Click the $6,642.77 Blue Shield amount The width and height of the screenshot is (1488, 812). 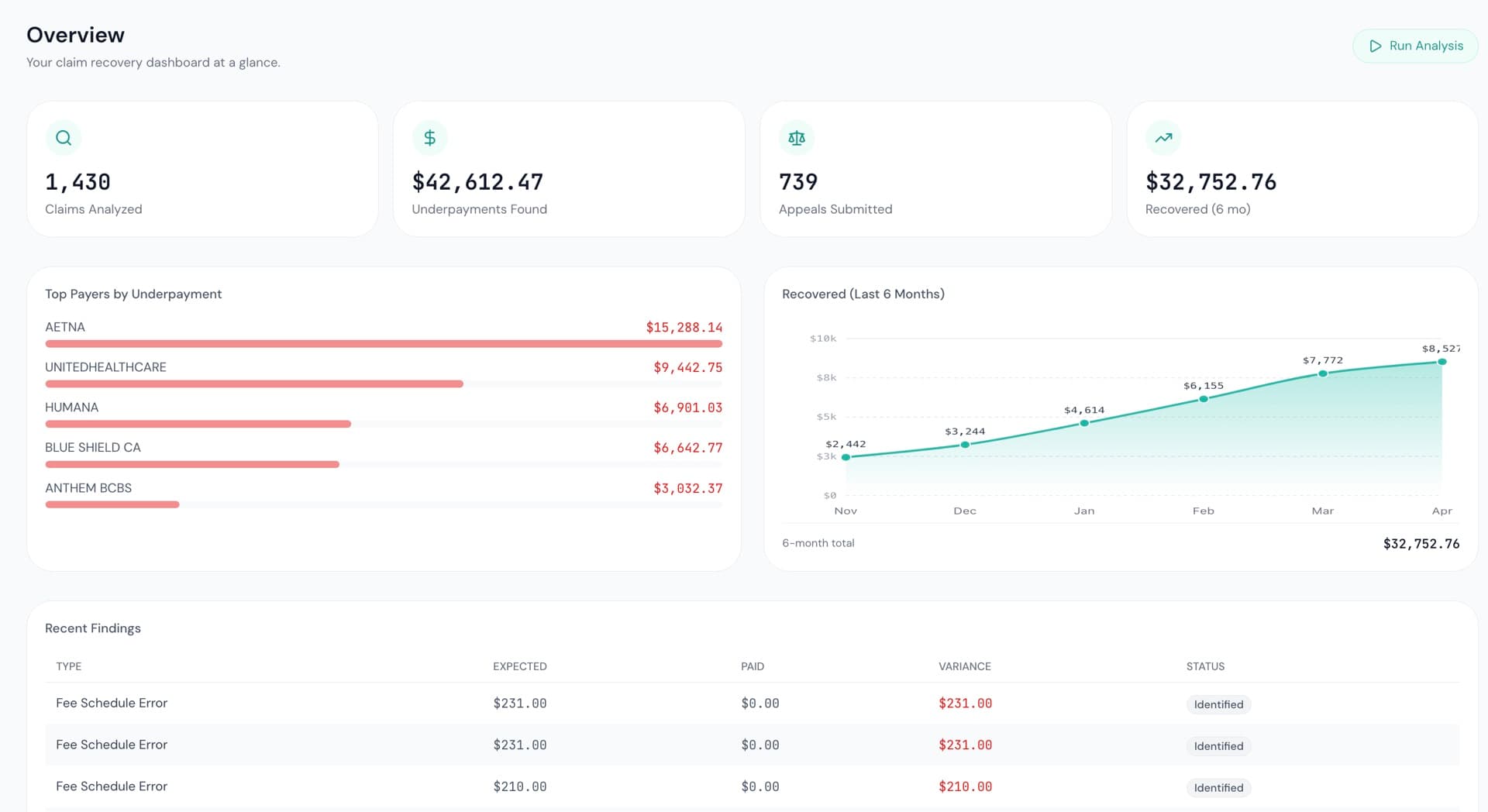[x=687, y=448]
